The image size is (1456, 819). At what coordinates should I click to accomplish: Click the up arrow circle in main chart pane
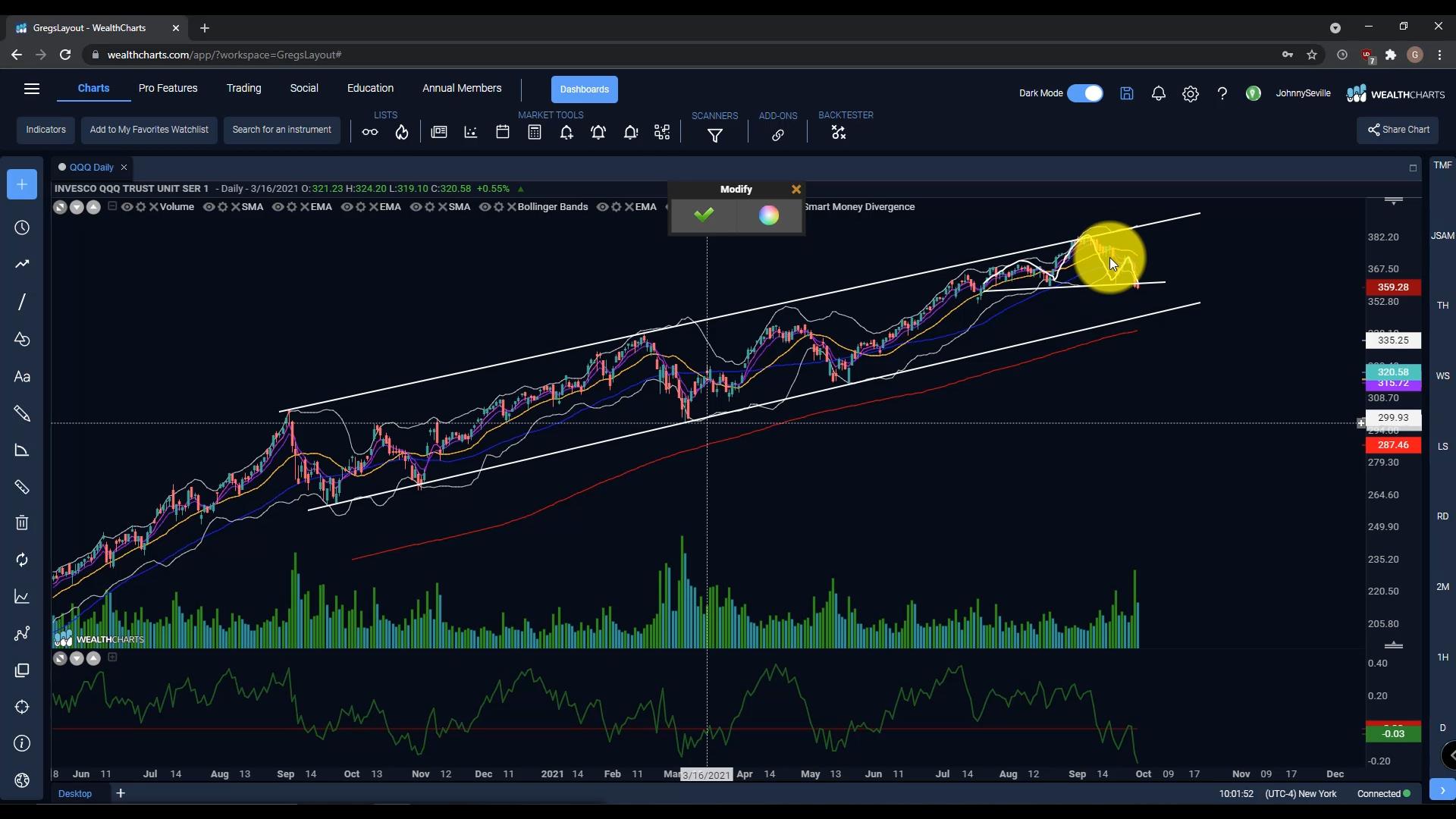pyautogui.click(x=93, y=207)
